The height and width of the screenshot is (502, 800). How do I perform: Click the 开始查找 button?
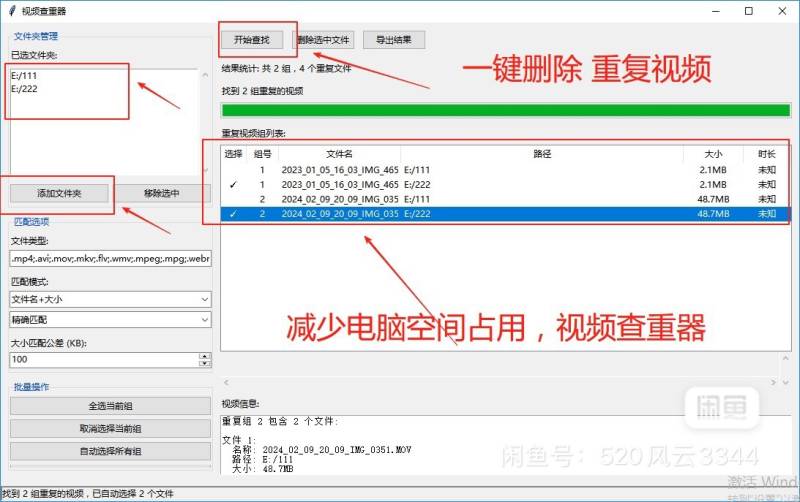point(252,40)
